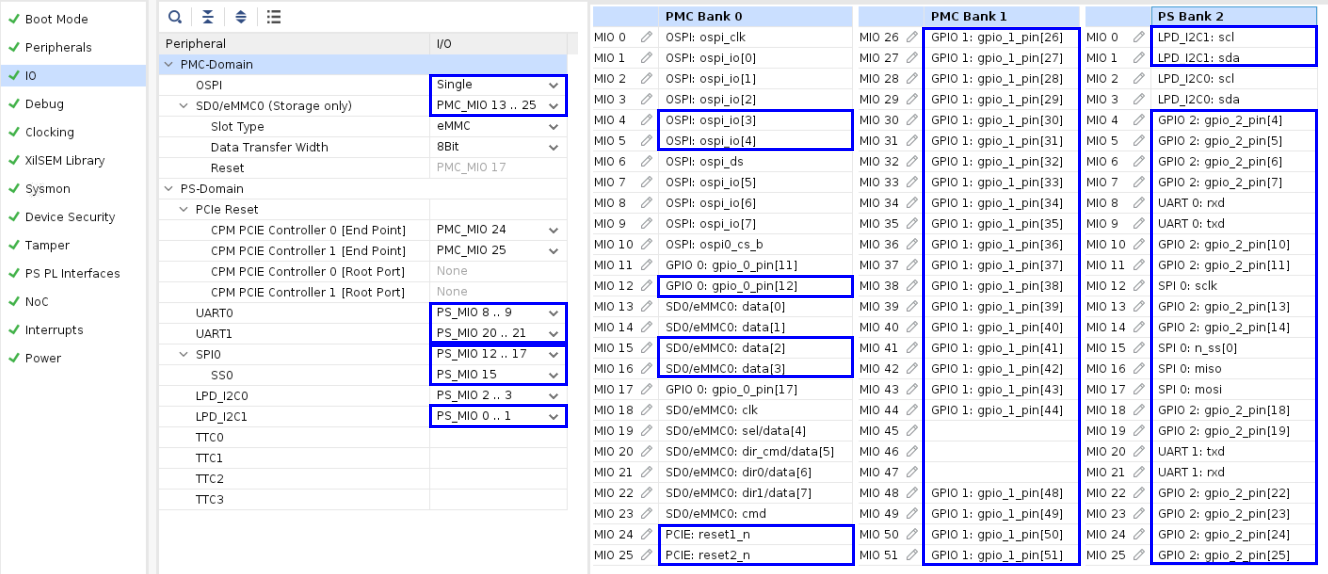The image size is (1328, 574).
Task: Click the Expand All toolbar icon
Action: tap(240, 16)
